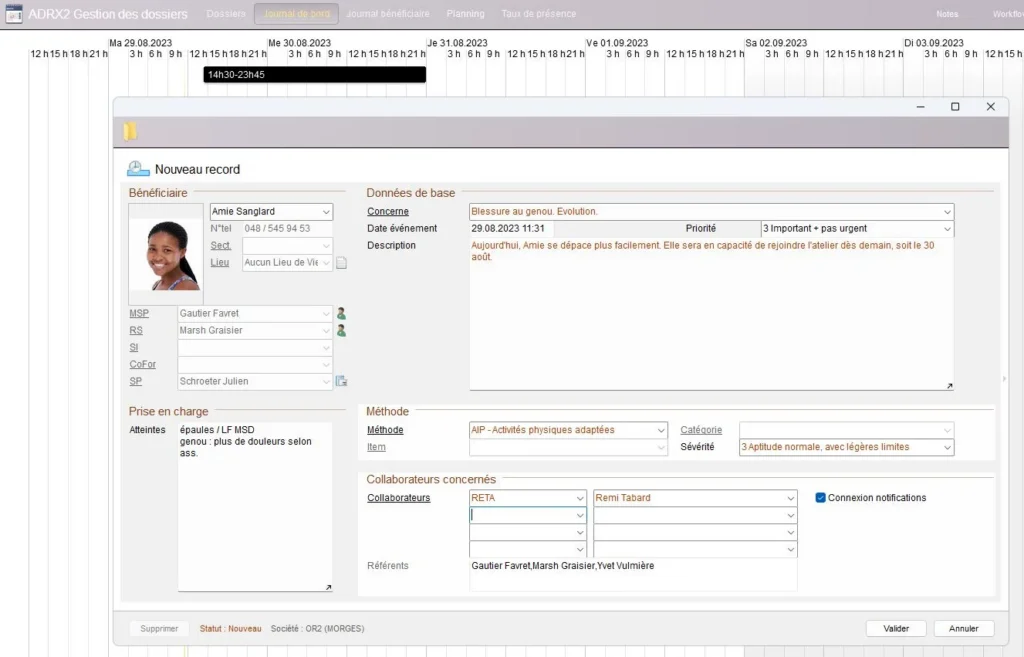The image size is (1024, 657).
Task: Select the 14h30-23h45 timeline block
Action: pos(315,74)
